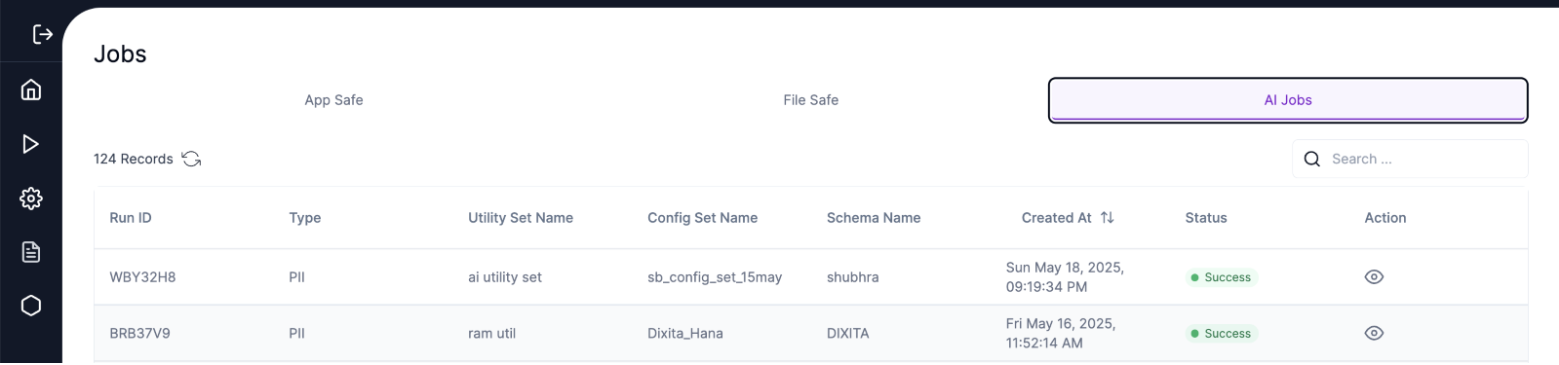Image resolution: width=1559 pixels, height=365 pixels.
Task: Click the search magnifier icon
Action: (1313, 159)
